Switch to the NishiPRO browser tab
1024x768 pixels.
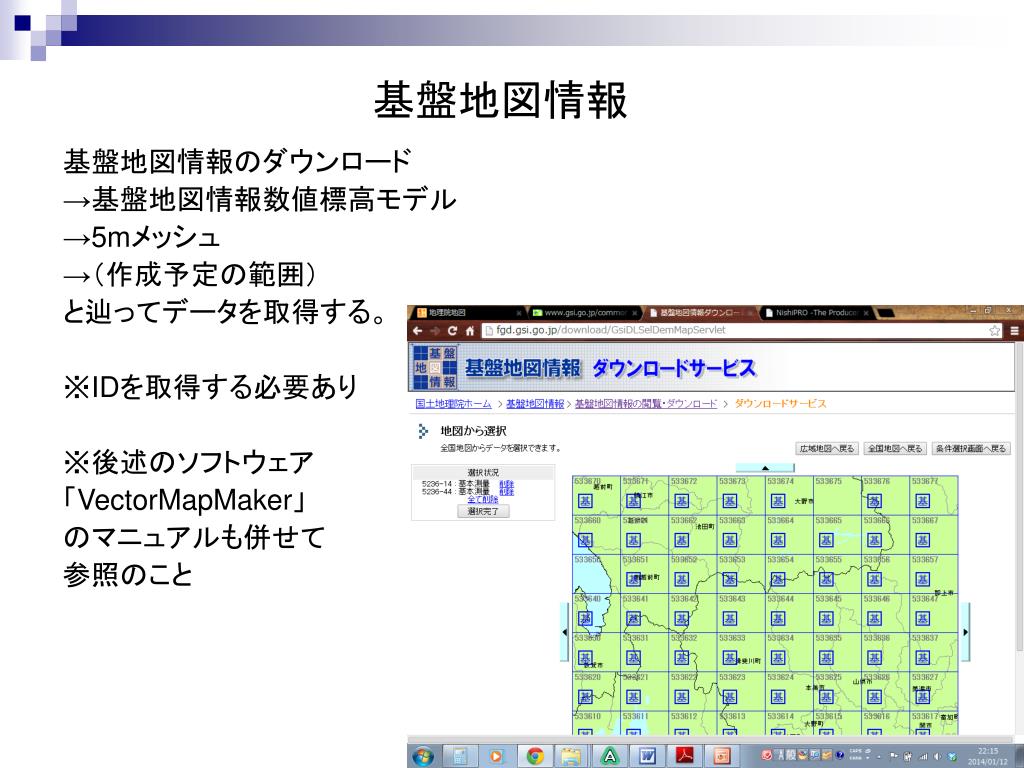click(816, 313)
